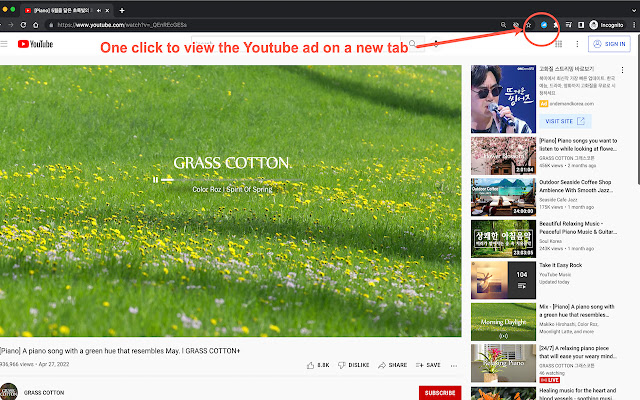The image size is (640, 400).
Task: Toggle the browser side panel
Action: pyautogui.click(x=580, y=25)
